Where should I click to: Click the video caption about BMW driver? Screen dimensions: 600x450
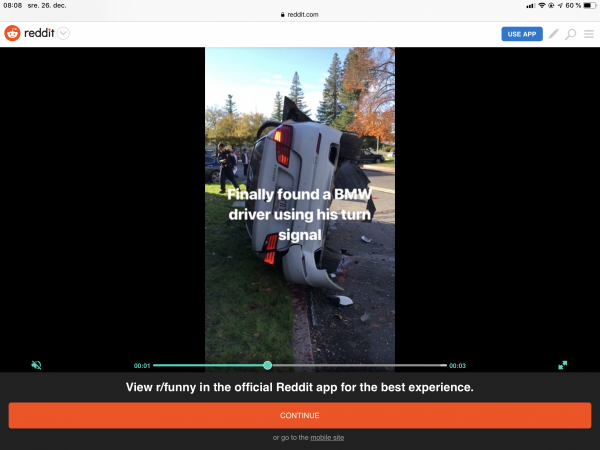tap(300, 215)
